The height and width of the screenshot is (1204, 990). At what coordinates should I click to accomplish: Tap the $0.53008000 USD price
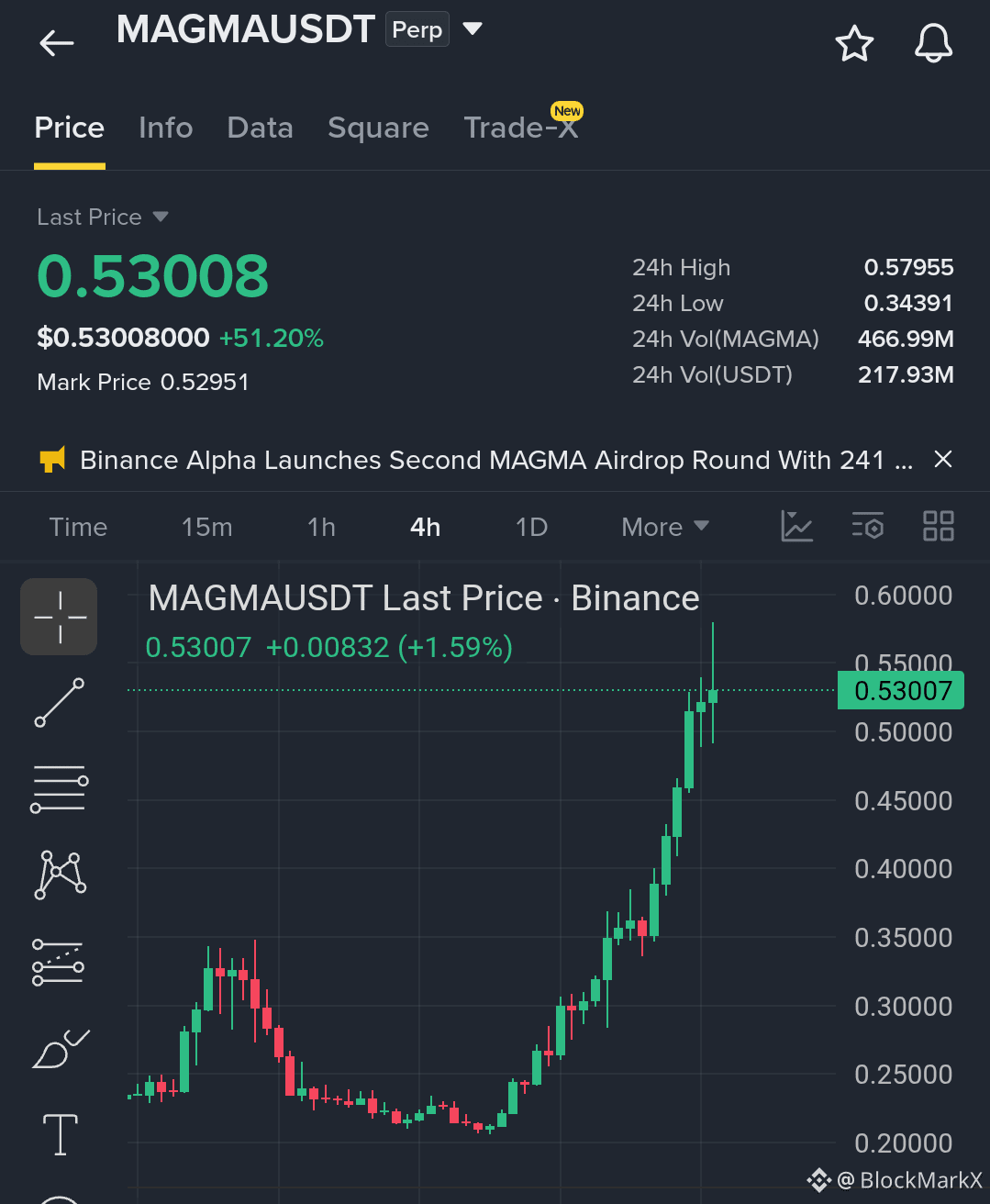[123, 338]
